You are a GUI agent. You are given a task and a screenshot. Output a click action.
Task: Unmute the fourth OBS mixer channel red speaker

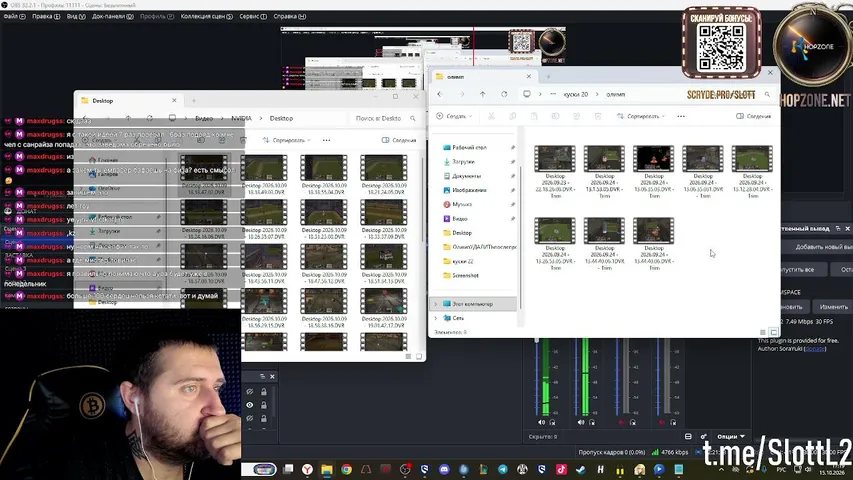tap(662, 422)
